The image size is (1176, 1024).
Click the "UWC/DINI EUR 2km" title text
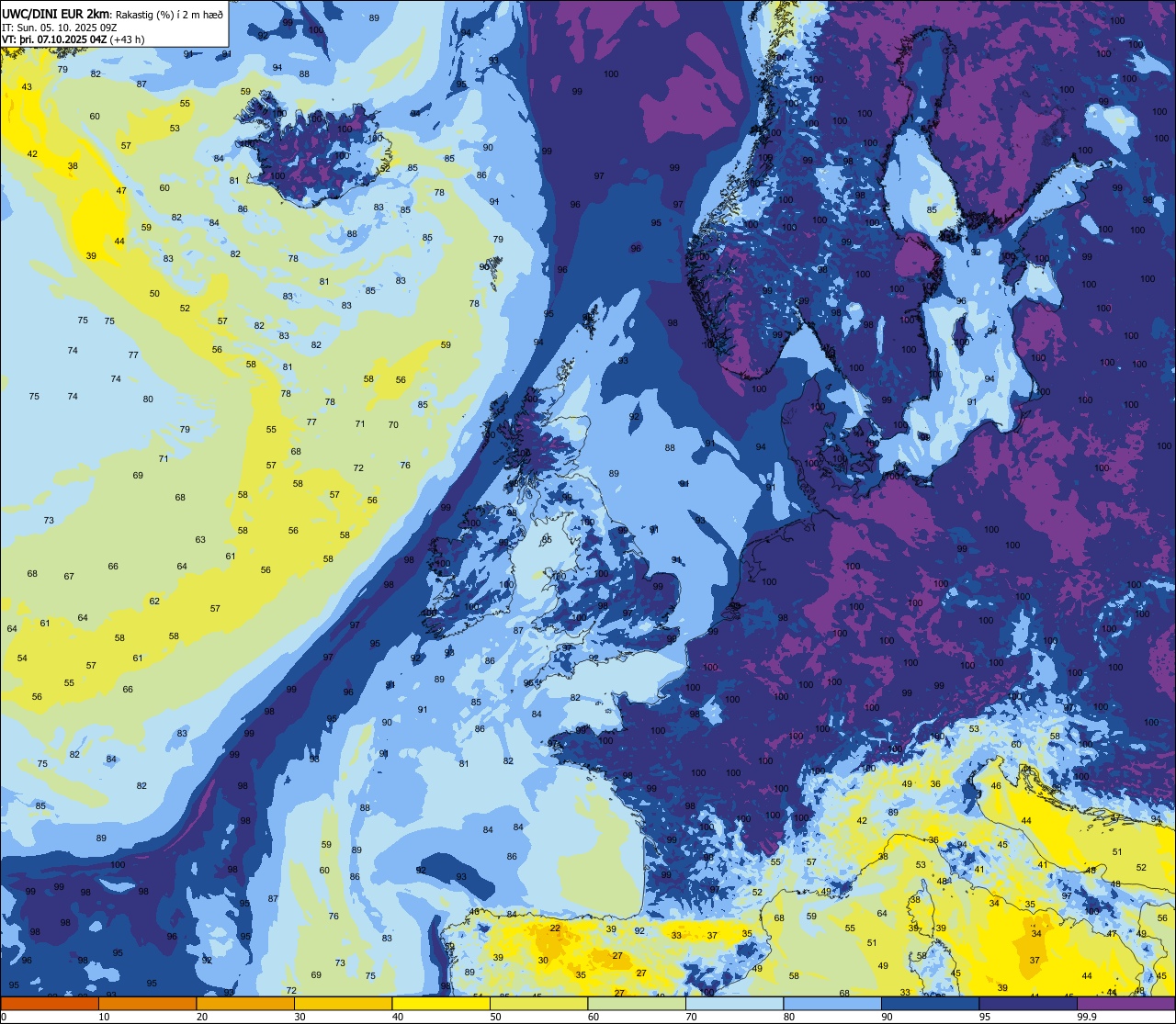(57, 13)
